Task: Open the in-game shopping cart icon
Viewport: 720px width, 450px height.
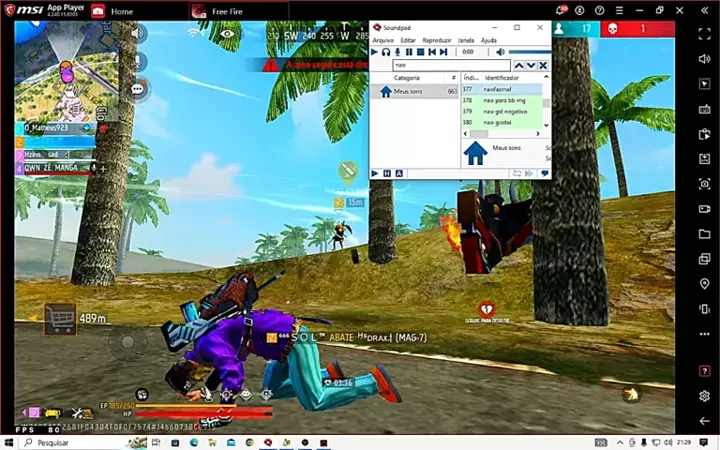Action: (x=60, y=318)
